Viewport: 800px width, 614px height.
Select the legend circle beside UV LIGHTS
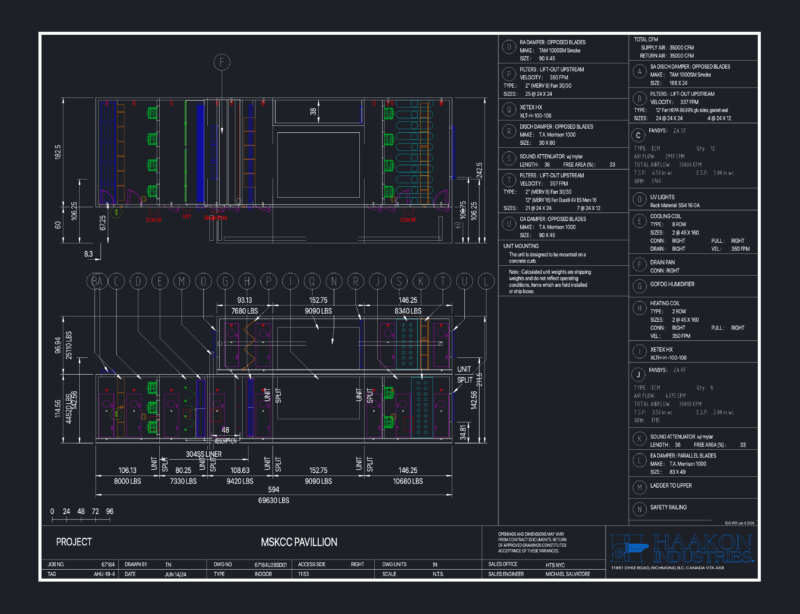(639, 199)
